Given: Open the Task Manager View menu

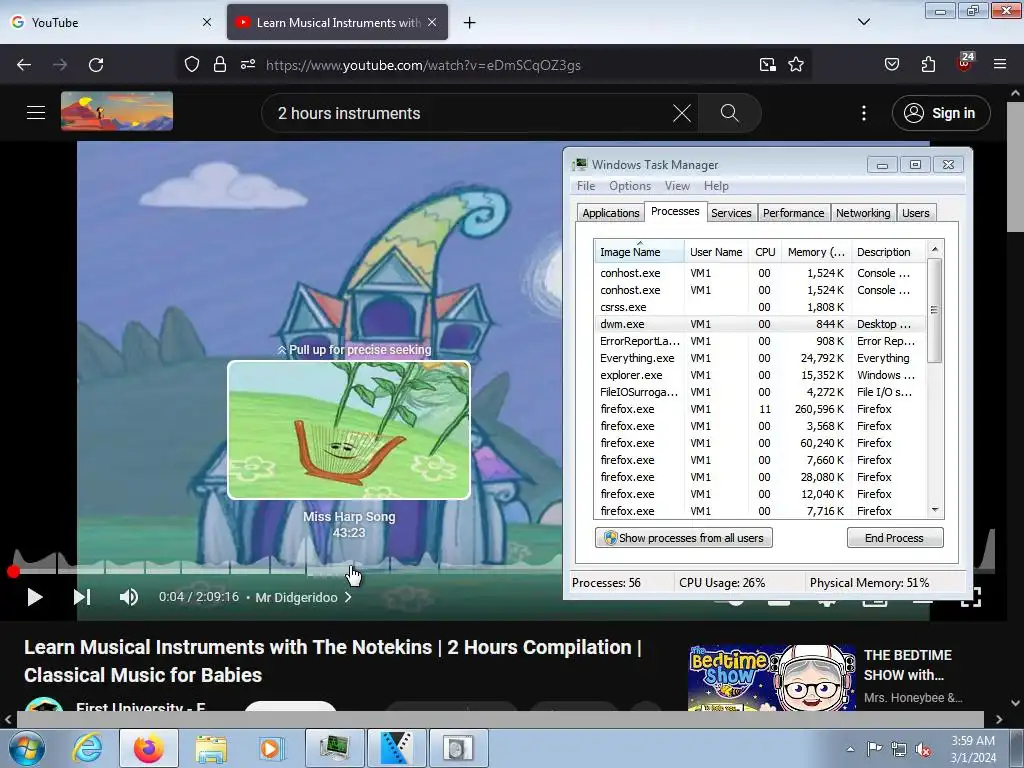Looking at the screenshot, I should click(x=677, y=186).
